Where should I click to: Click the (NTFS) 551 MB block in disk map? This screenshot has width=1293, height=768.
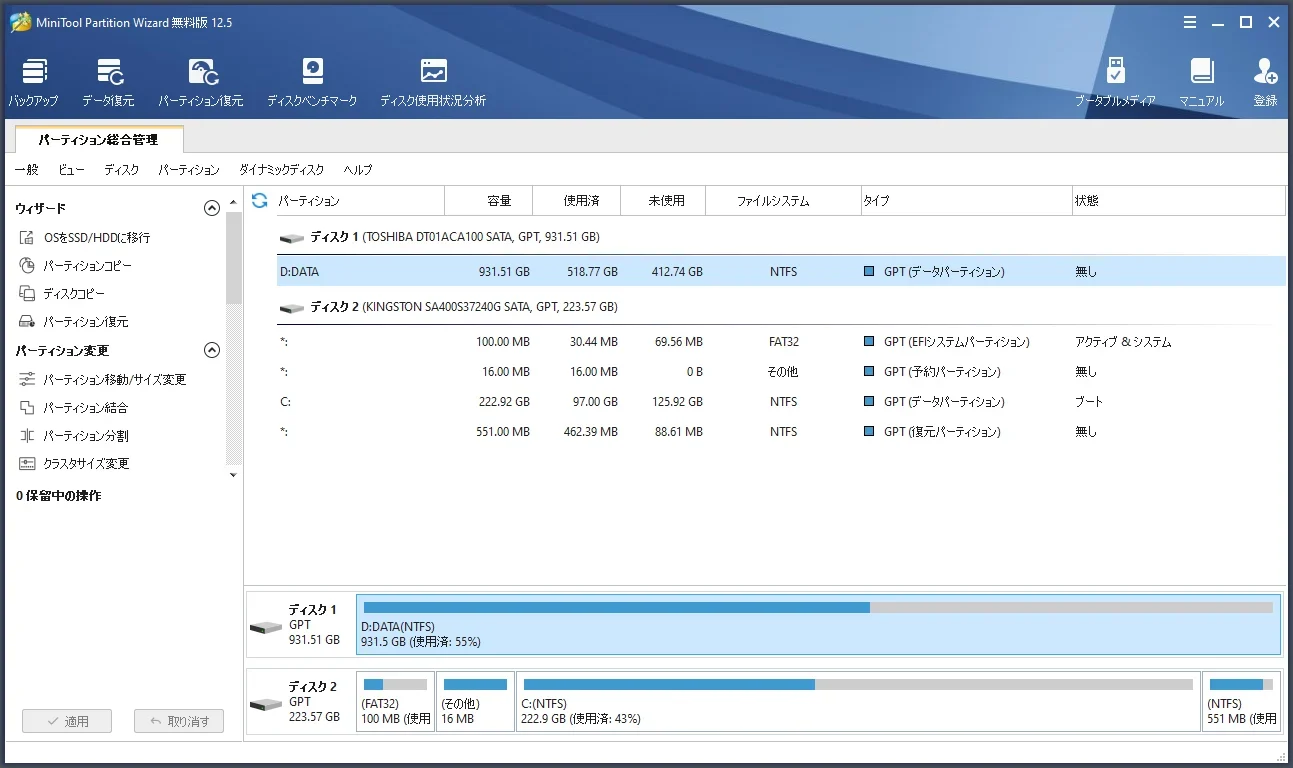point(1242,702)
